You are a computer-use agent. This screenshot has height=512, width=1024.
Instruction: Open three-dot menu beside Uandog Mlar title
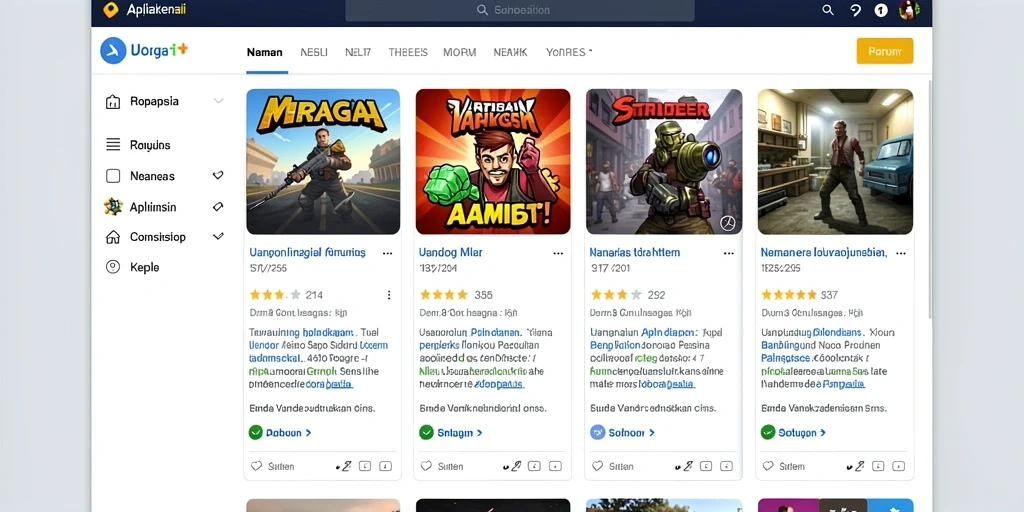coord(558,253)
